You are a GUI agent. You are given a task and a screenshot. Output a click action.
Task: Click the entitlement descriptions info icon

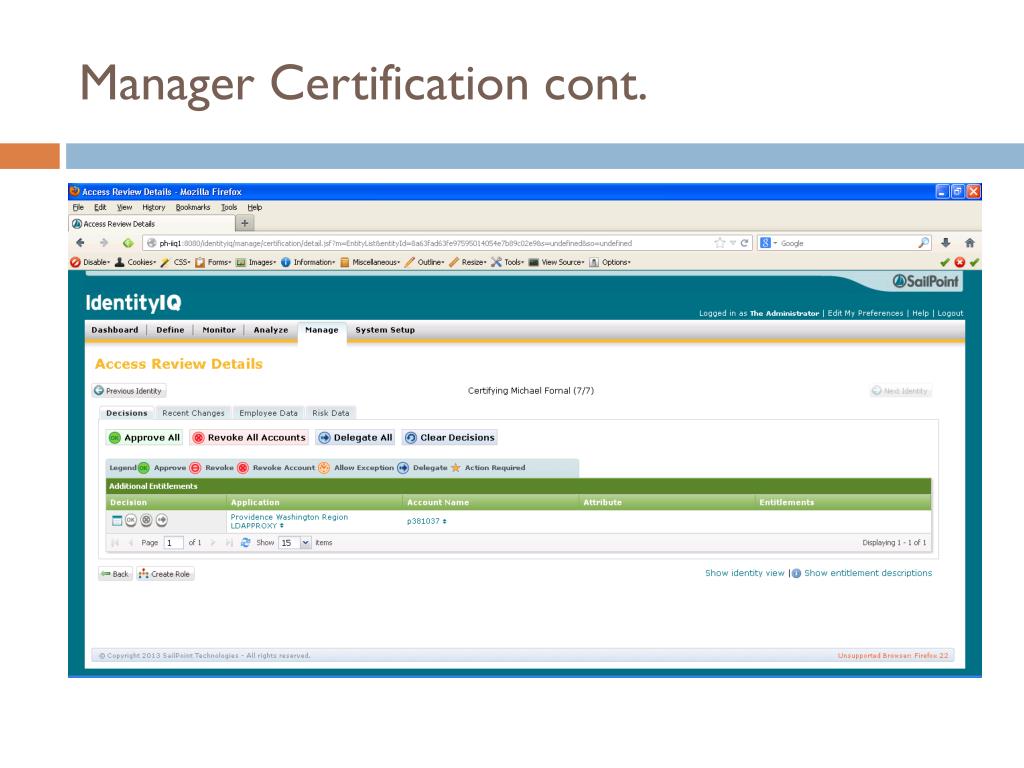(796, 573)
